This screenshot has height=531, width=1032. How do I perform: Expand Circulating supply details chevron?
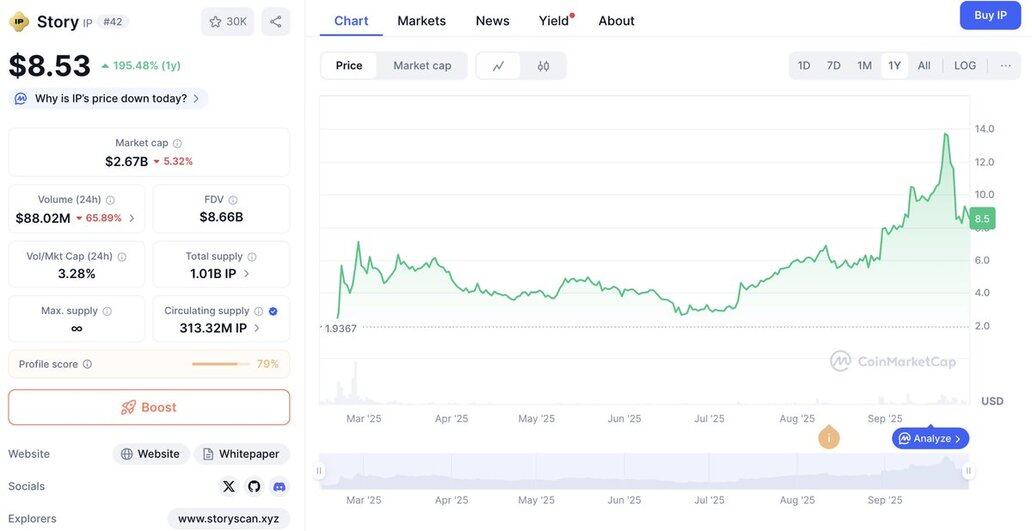(257, 328)
